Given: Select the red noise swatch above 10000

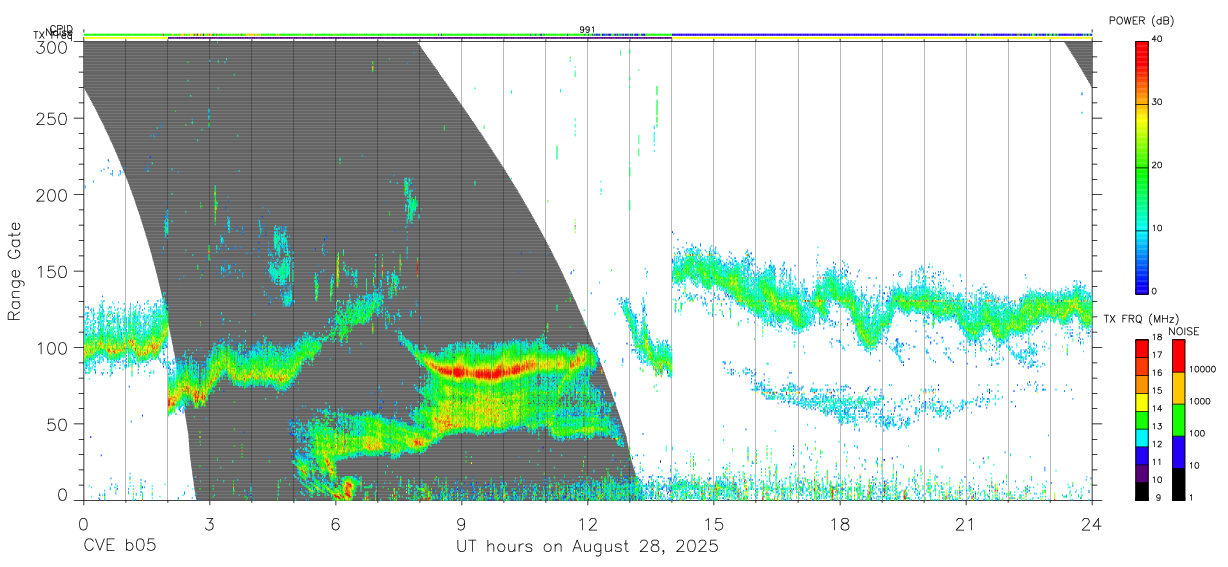Looking at the screenshot, I should [1179, 356].
